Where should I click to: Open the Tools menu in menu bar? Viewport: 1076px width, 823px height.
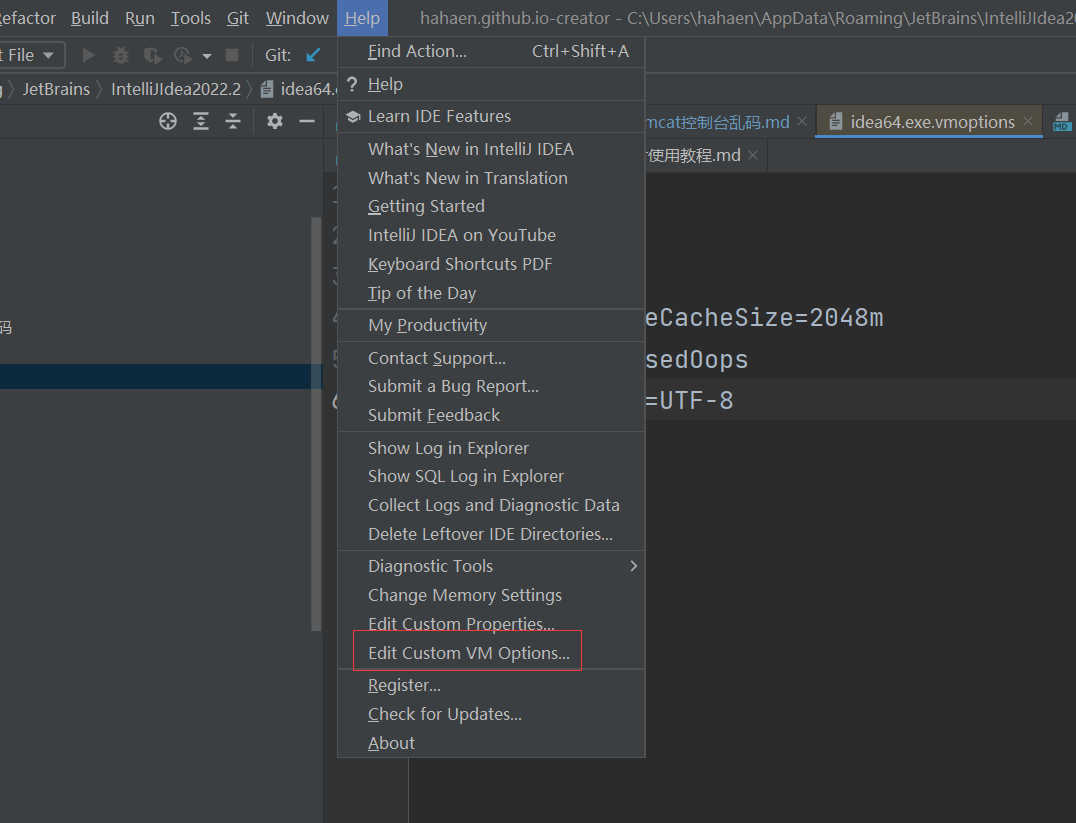tap(190, 18)
